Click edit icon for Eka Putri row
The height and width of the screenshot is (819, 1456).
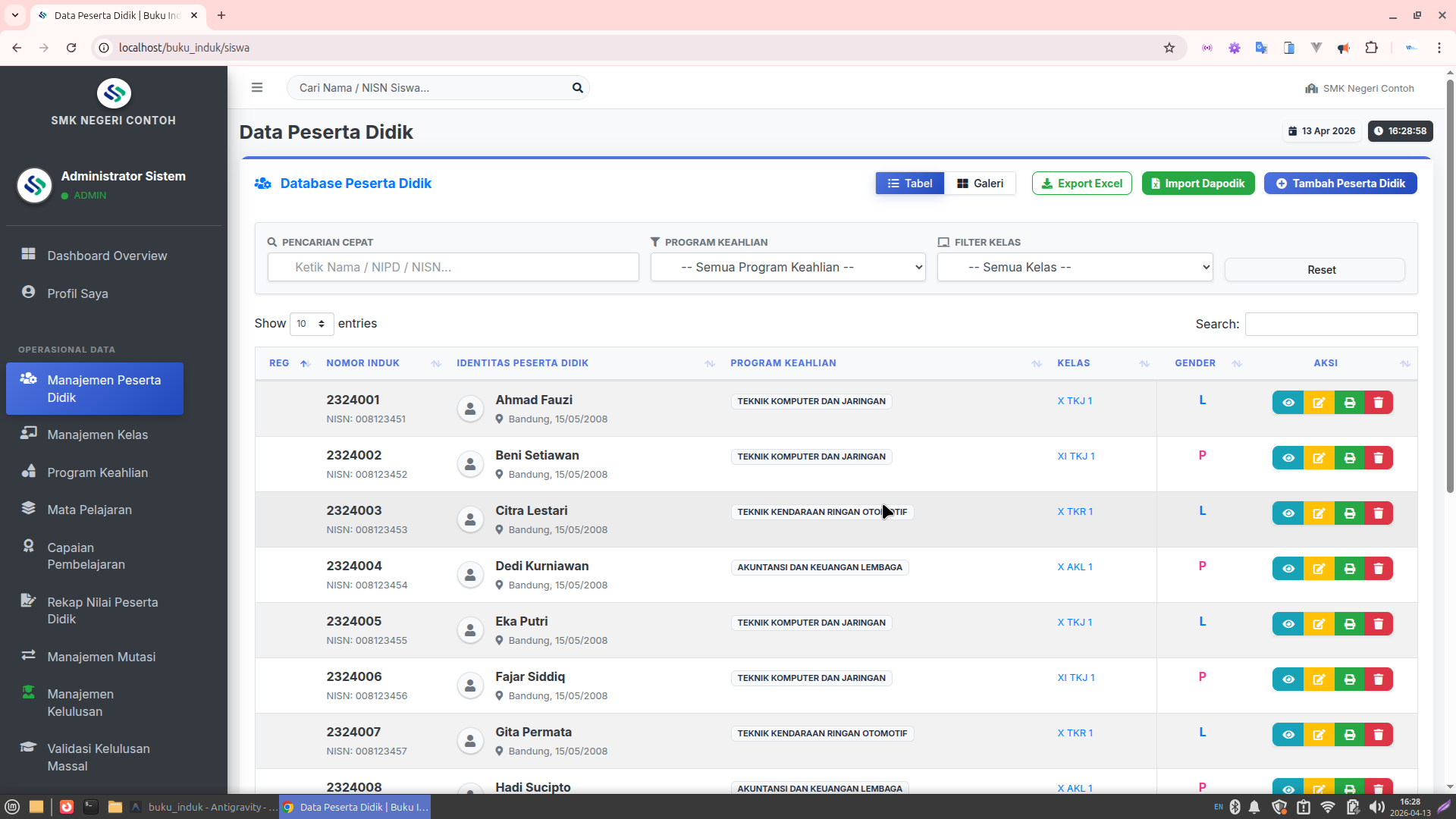tap(1319, 624)
